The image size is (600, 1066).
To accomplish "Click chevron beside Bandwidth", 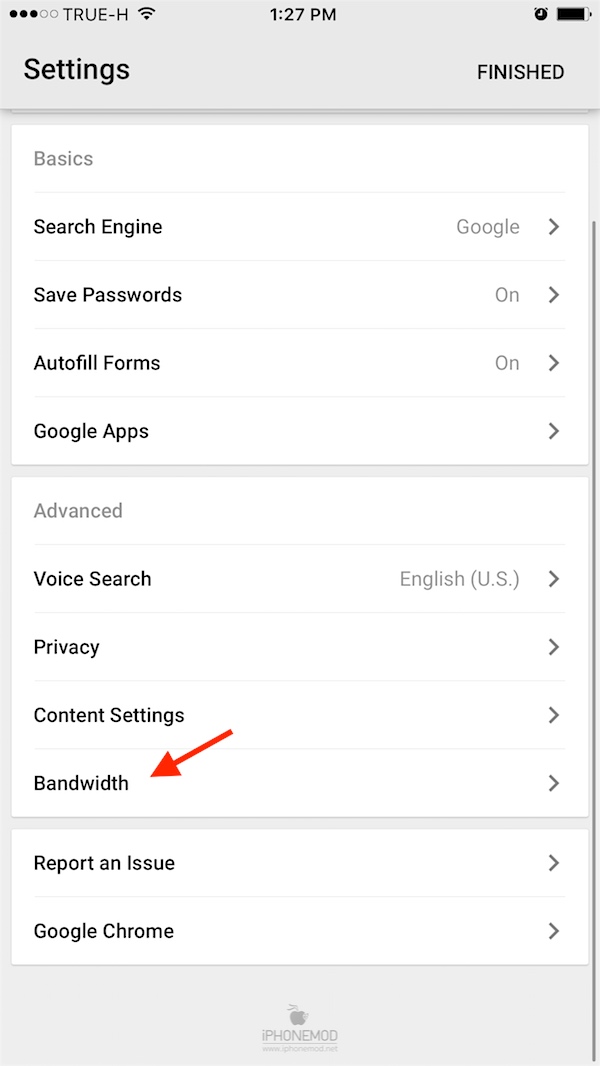I will pyautogui.click(x=554, y=783).
